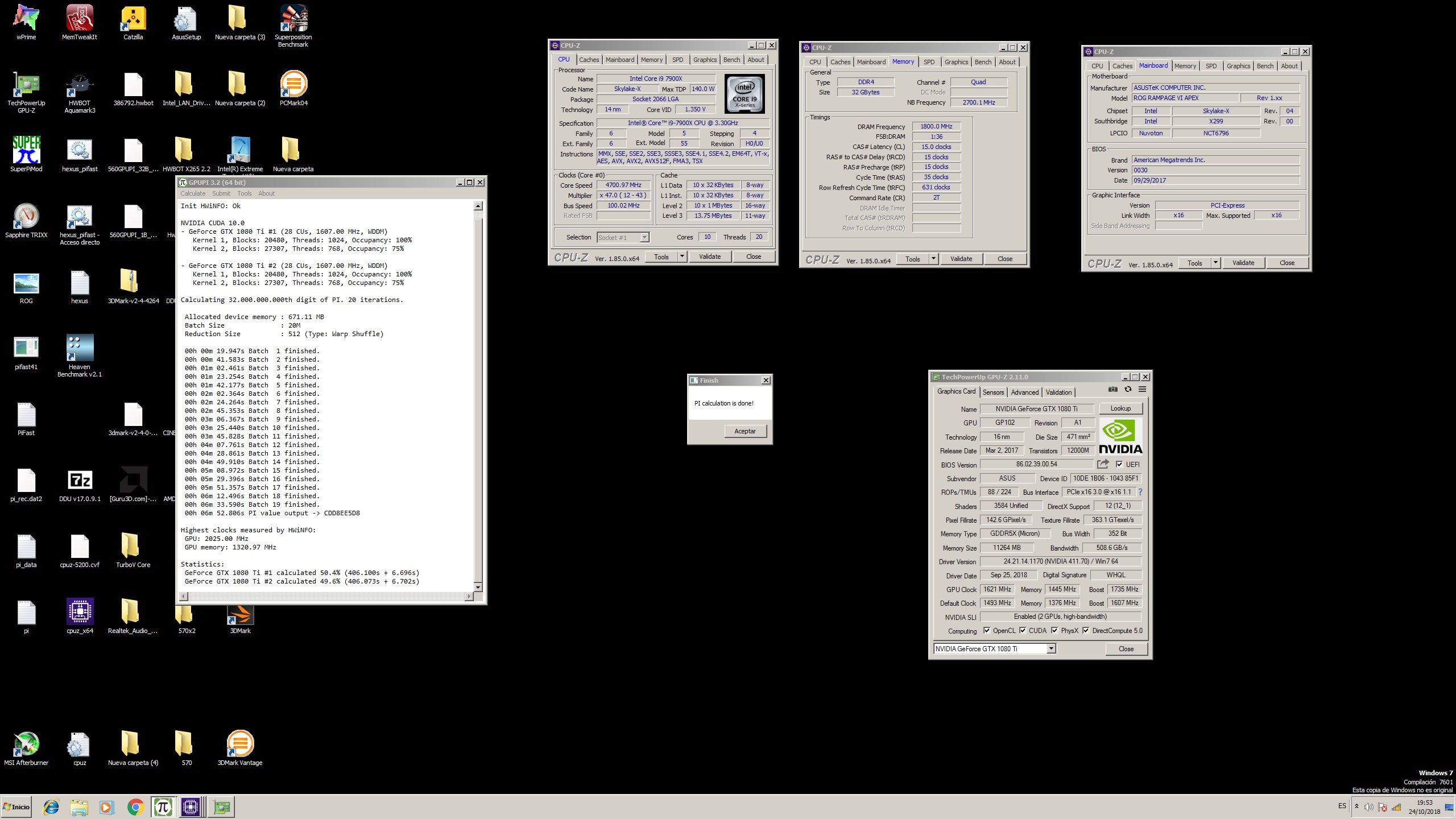The width and height of the screenshot is (1456, 819).
Task: Toggle the OpenCL checkbox in GPU-Z
Action: [x=987, y=630]
